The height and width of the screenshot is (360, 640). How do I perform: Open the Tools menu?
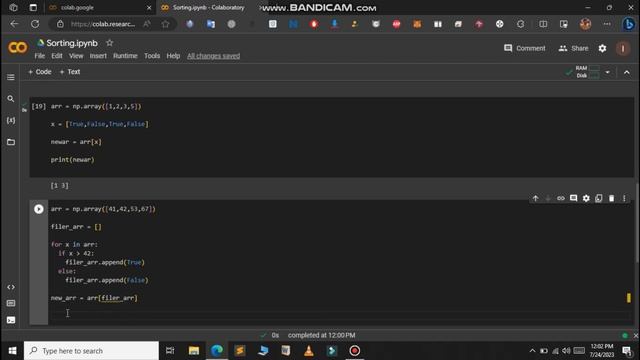point(152,56)
